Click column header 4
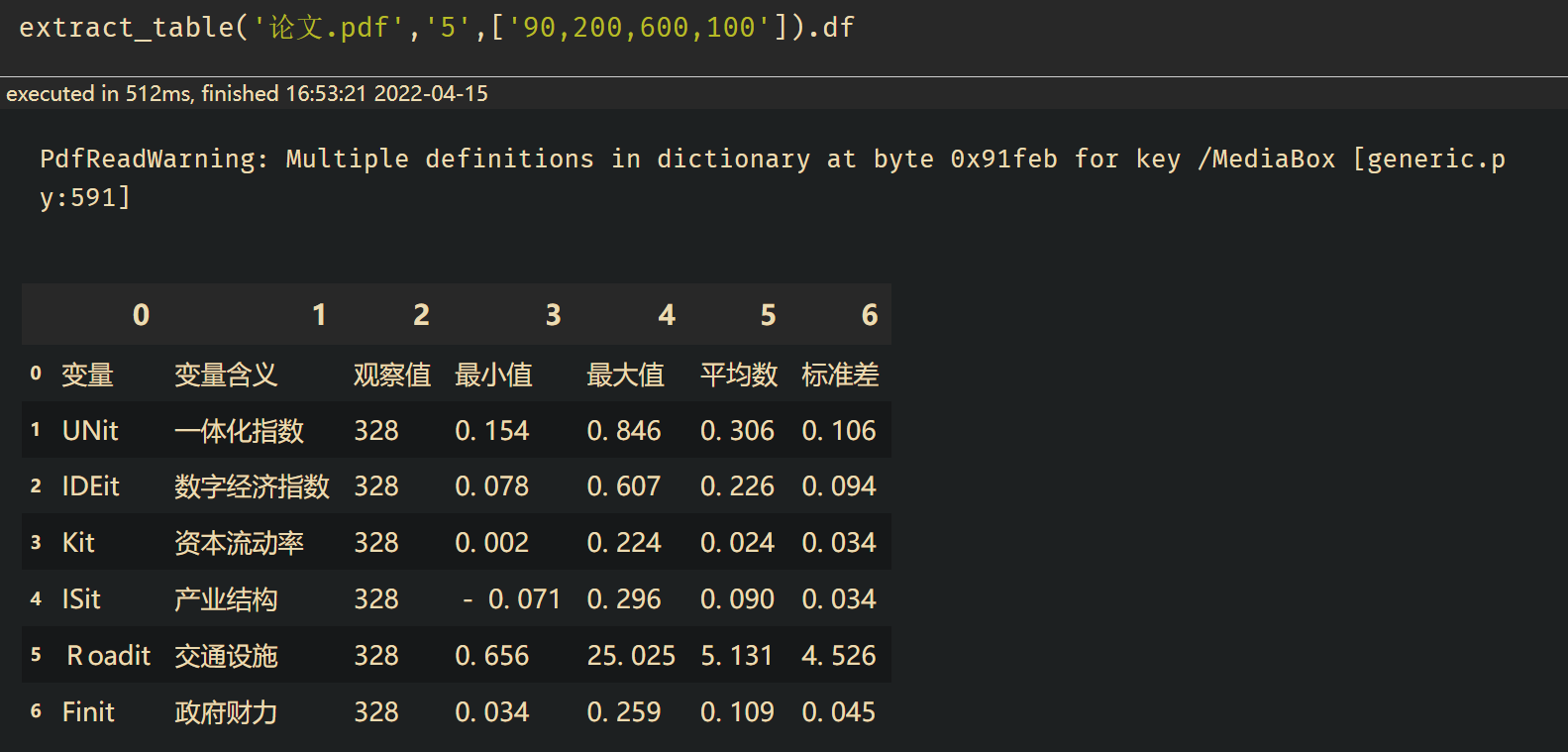Viewport: 1568px width, 752px height. [x=667, y=315]
